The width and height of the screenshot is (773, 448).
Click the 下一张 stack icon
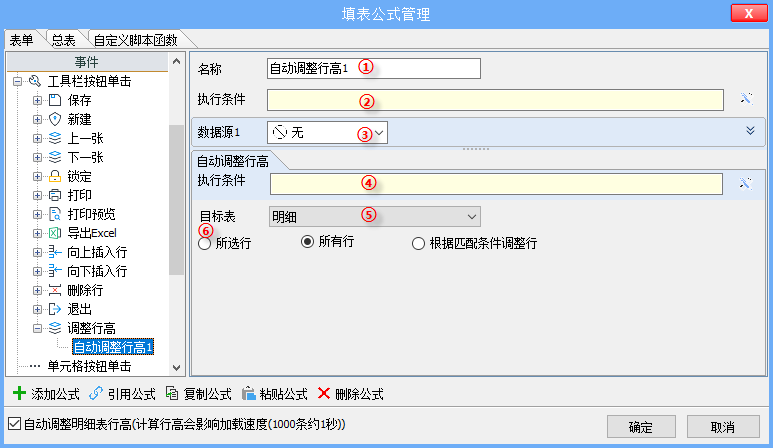pyautogui.click(x=55, y=157)
